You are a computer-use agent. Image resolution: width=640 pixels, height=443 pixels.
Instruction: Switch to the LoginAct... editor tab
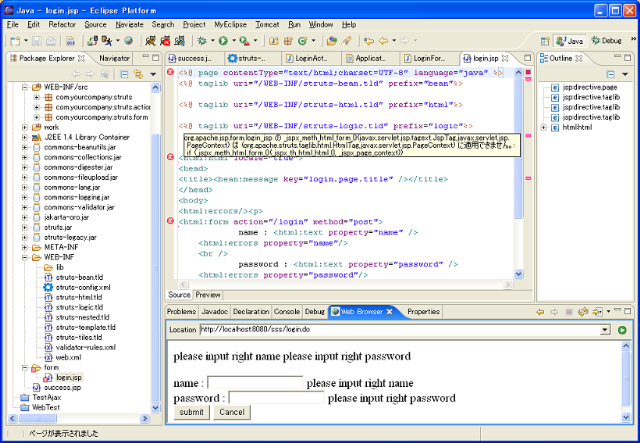pyautogui.click(x=311, y=58)
